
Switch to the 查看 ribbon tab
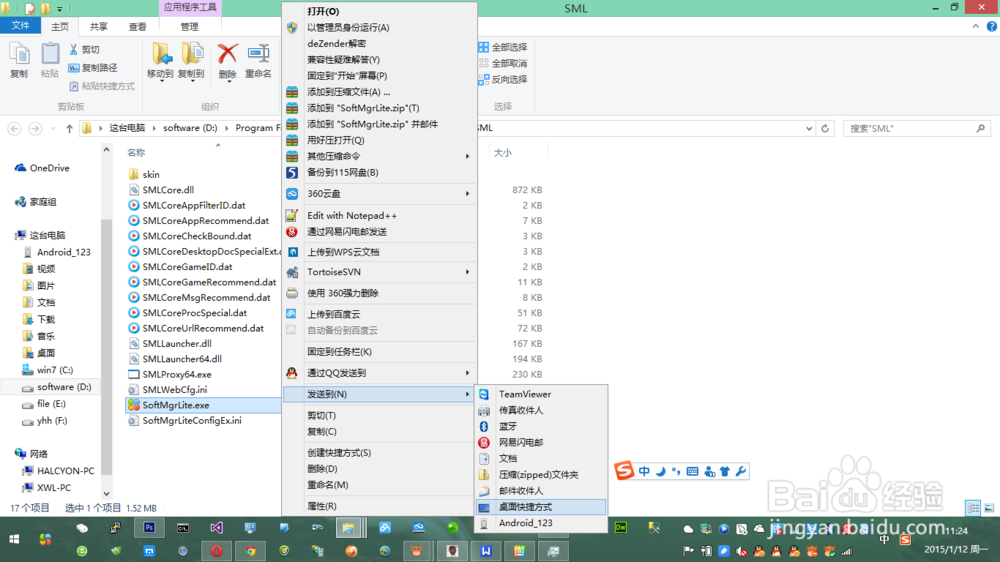(137, 26)
